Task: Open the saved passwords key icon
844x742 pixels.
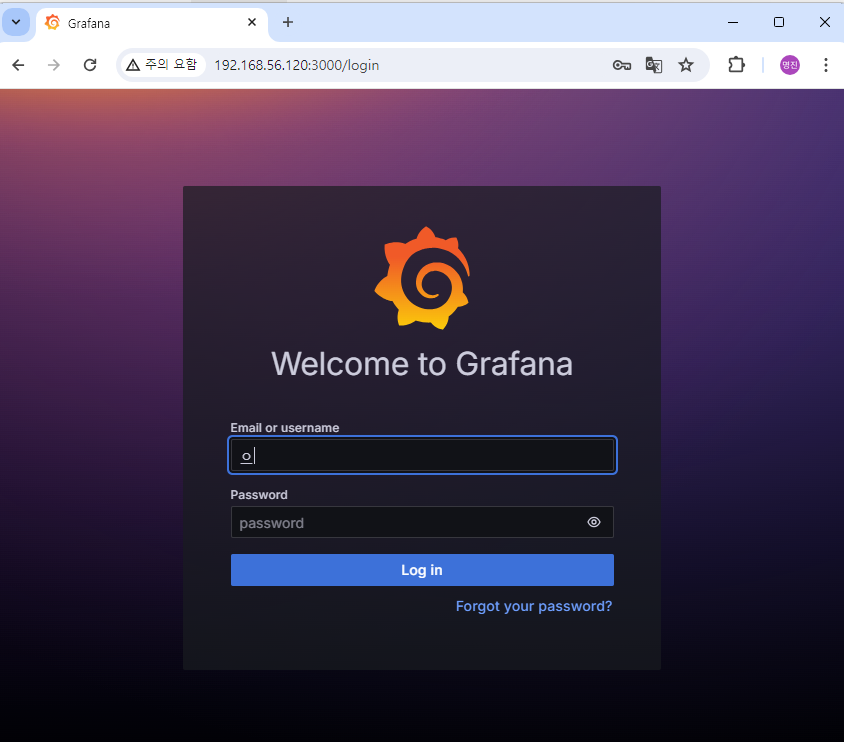Action: click(622, 65)
